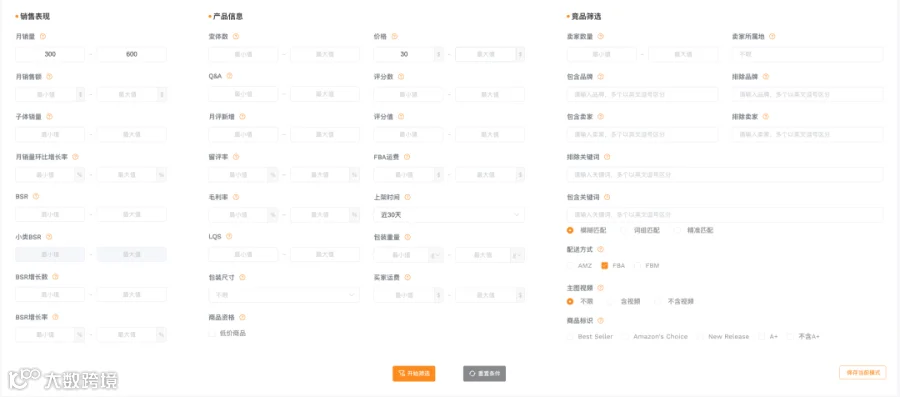The width and height of the screenshot is (900, 397).
Task: Open the 包装尺寸 dropdown
Action: coord(284,295)
